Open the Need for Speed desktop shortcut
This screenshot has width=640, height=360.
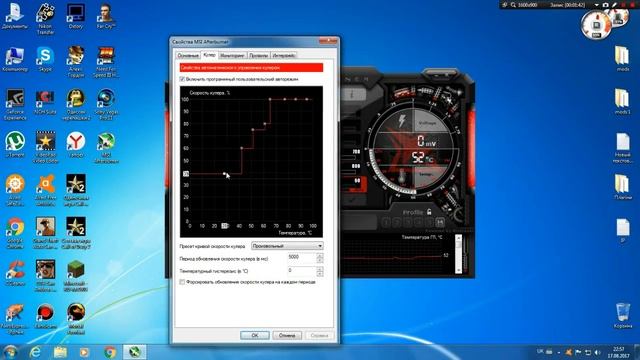pyautogui.click(x=106, y=62)
